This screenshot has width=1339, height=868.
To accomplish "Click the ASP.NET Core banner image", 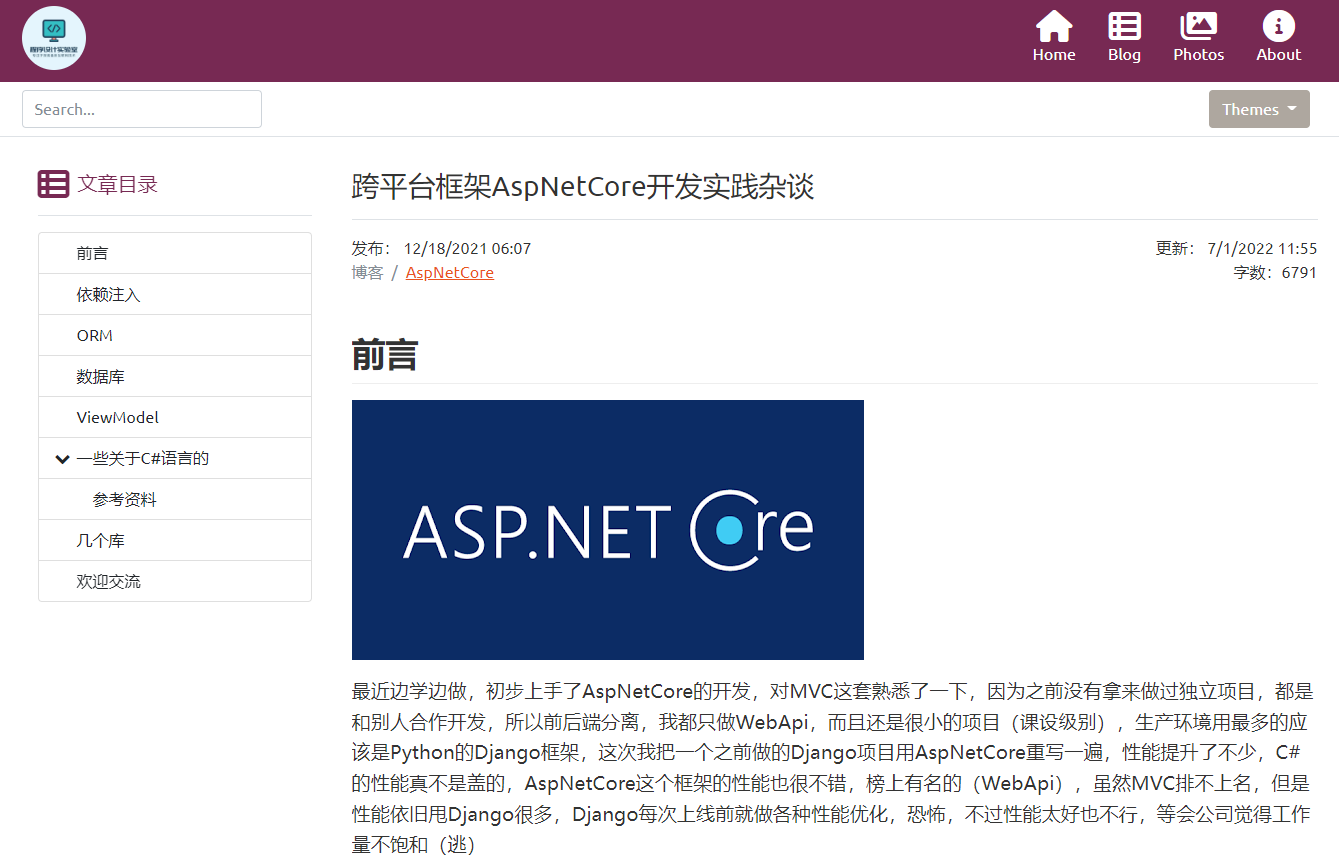I will point(608,530).
